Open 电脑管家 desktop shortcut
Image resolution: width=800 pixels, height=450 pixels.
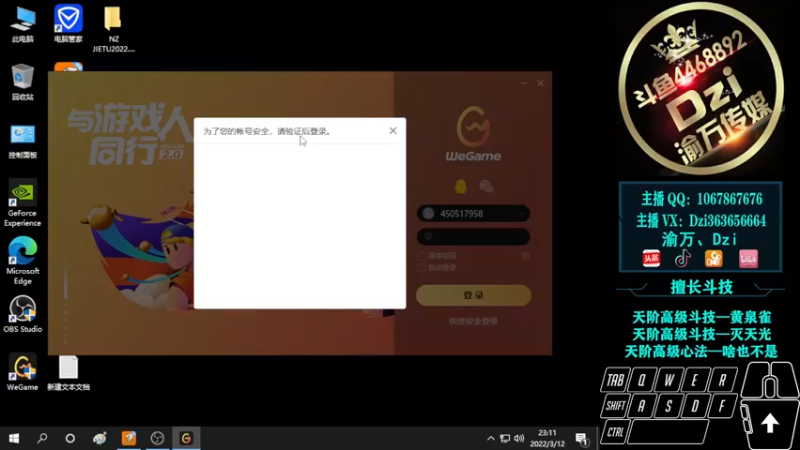(x=68, y=24)
